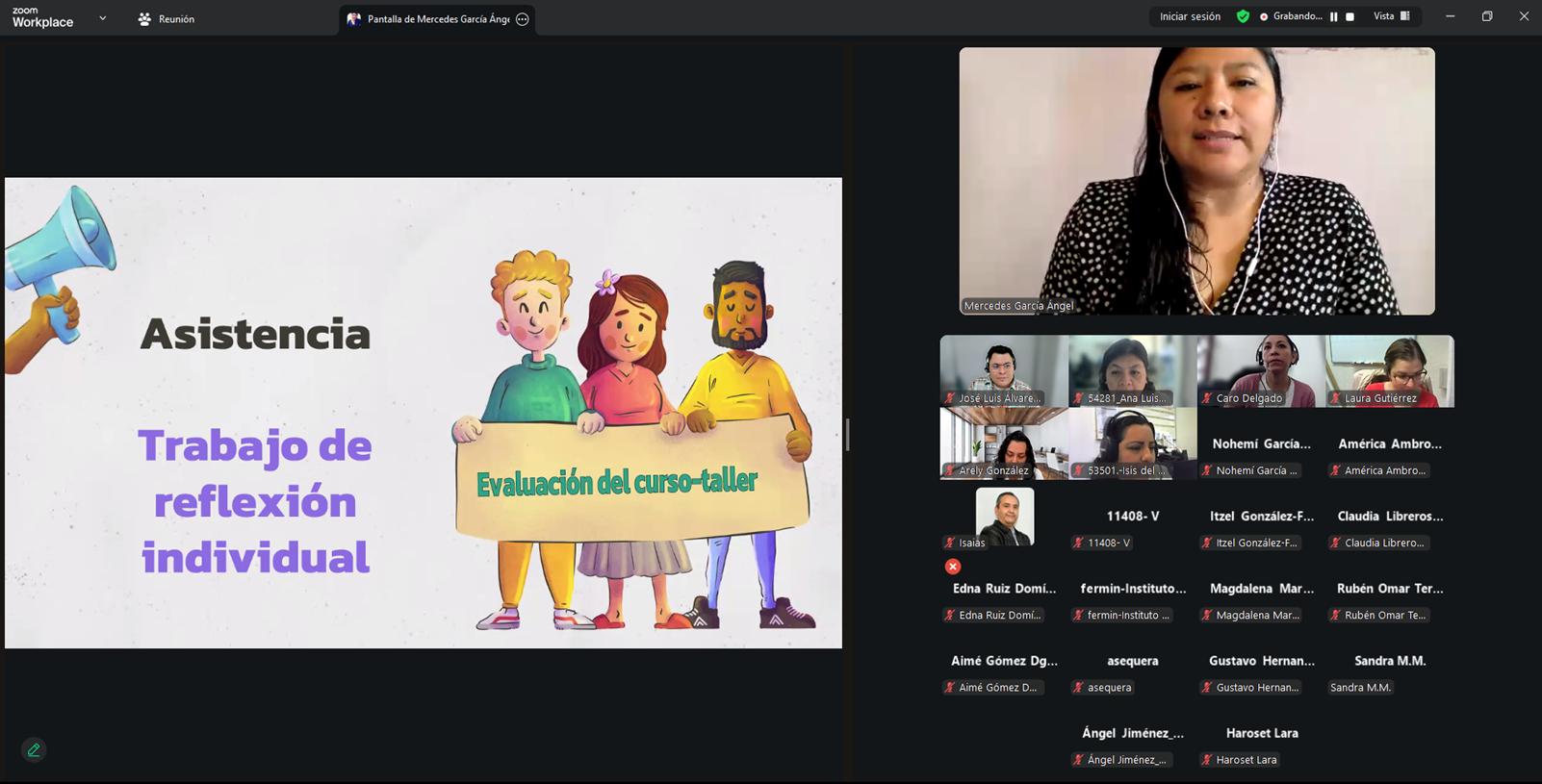Click the muted mic icon on asequera
1542x784 pixels.
point(1078,688)
